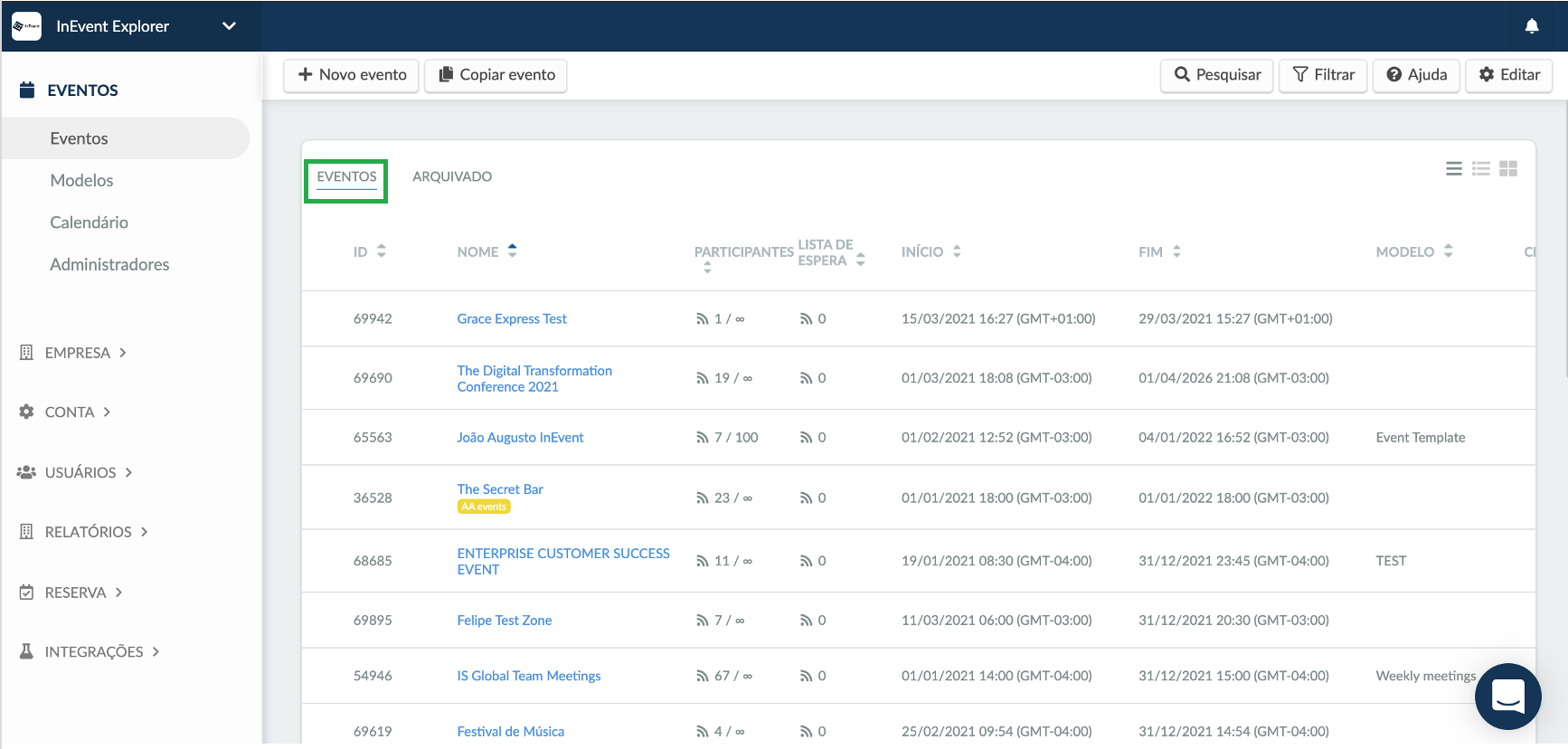The image size is (1568, 749).
Task: Click the USUÁRIOS people icon
Action: (x=26, y=472)
